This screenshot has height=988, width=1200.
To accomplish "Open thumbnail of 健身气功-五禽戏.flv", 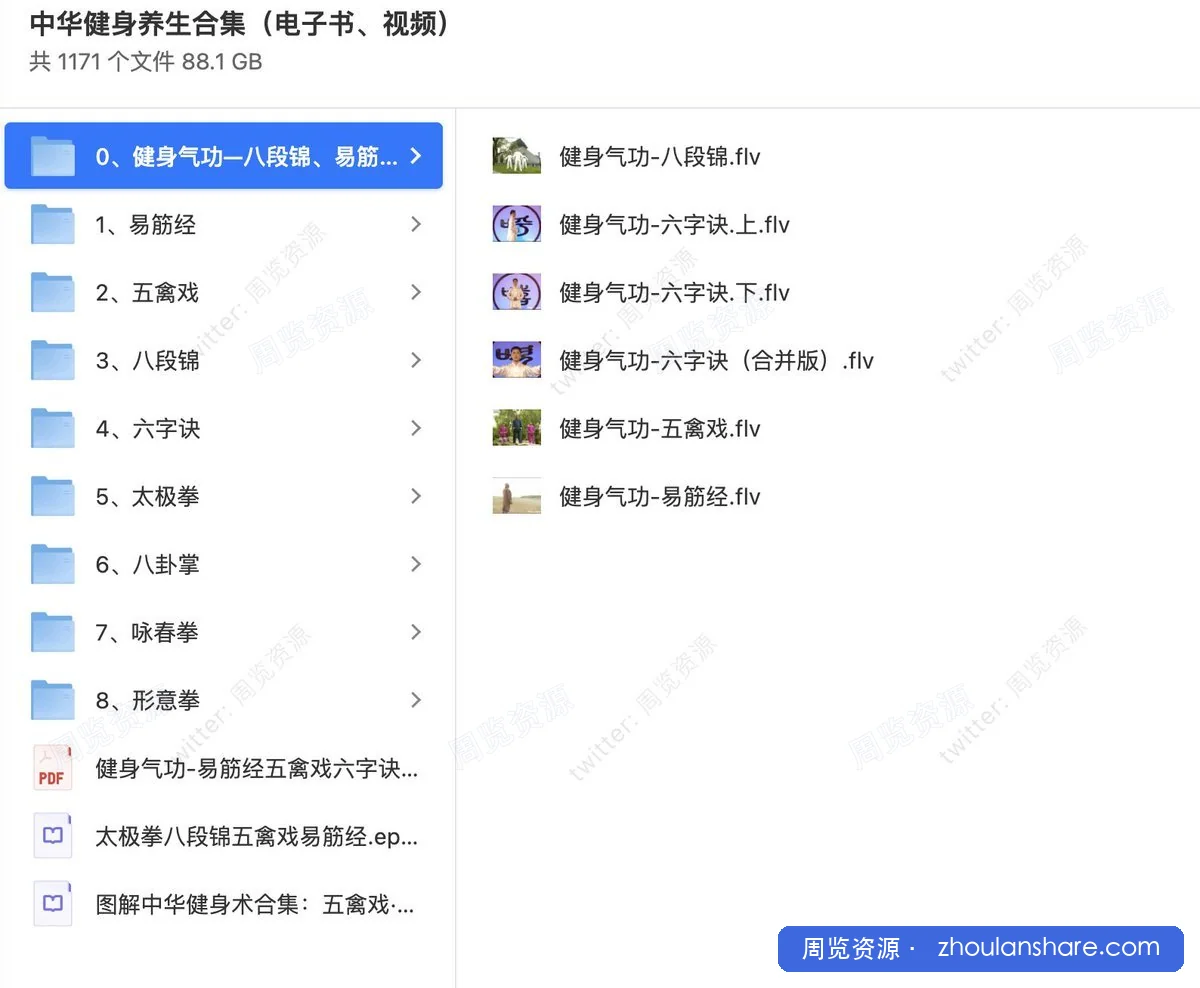I will click(x=517, y=428).
